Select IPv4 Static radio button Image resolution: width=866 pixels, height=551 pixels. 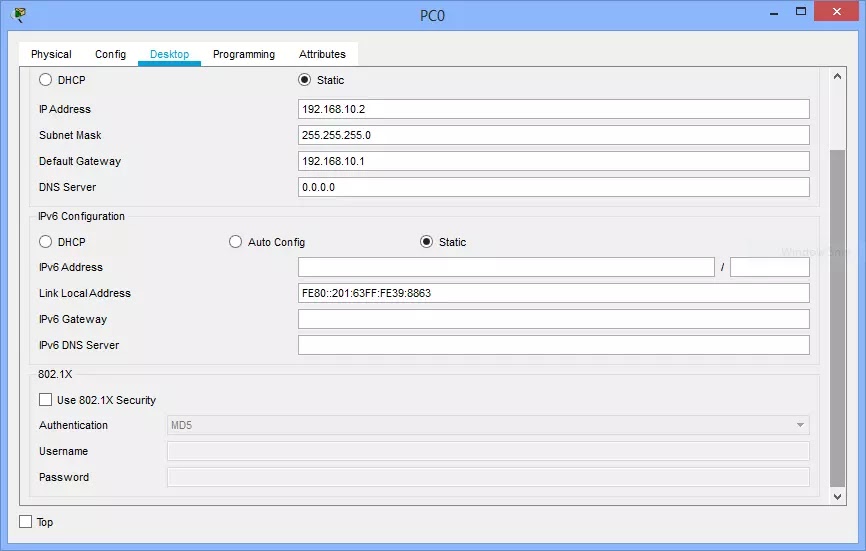click(304, 80)
